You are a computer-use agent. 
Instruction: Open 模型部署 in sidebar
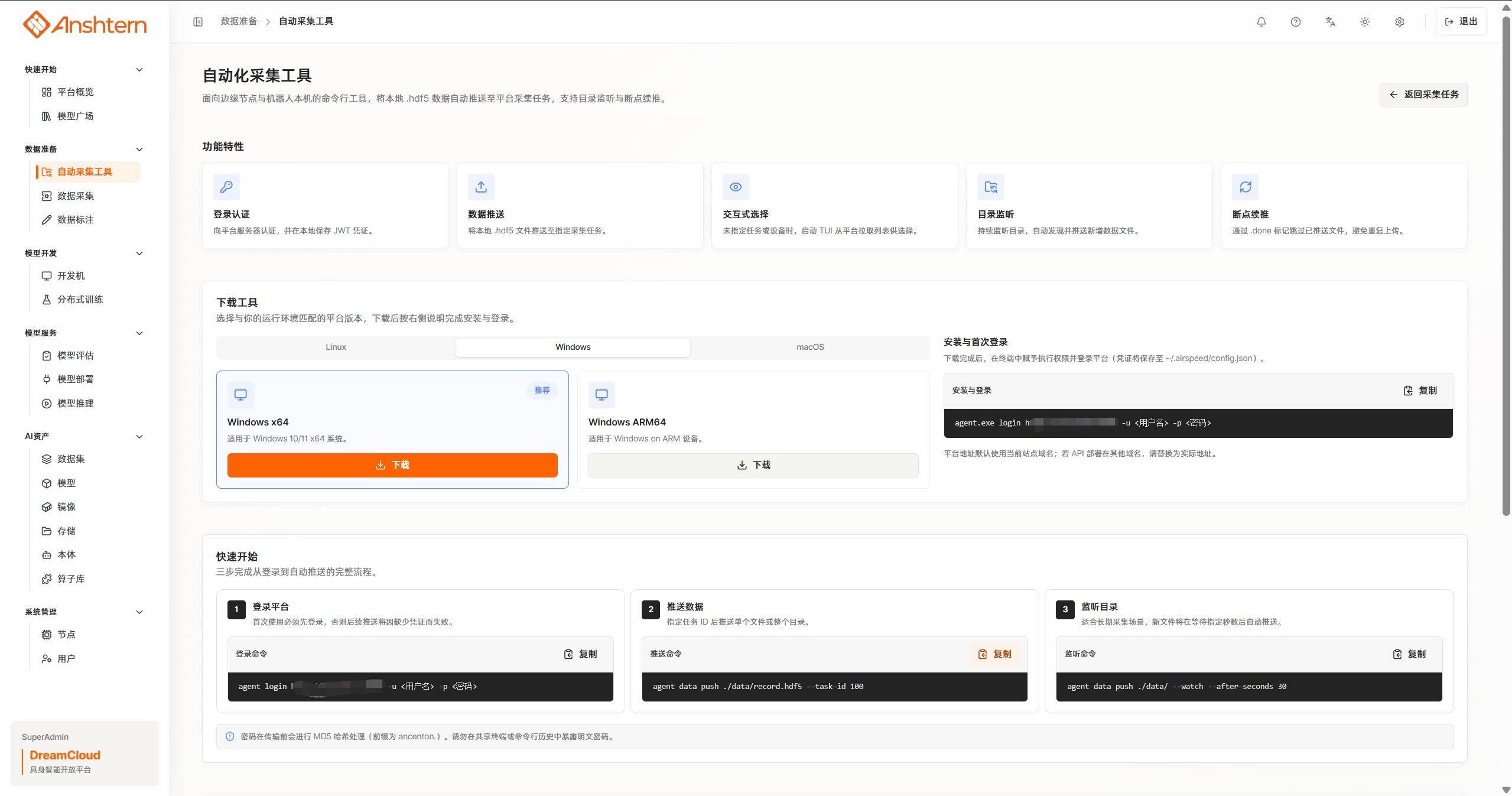87,379
